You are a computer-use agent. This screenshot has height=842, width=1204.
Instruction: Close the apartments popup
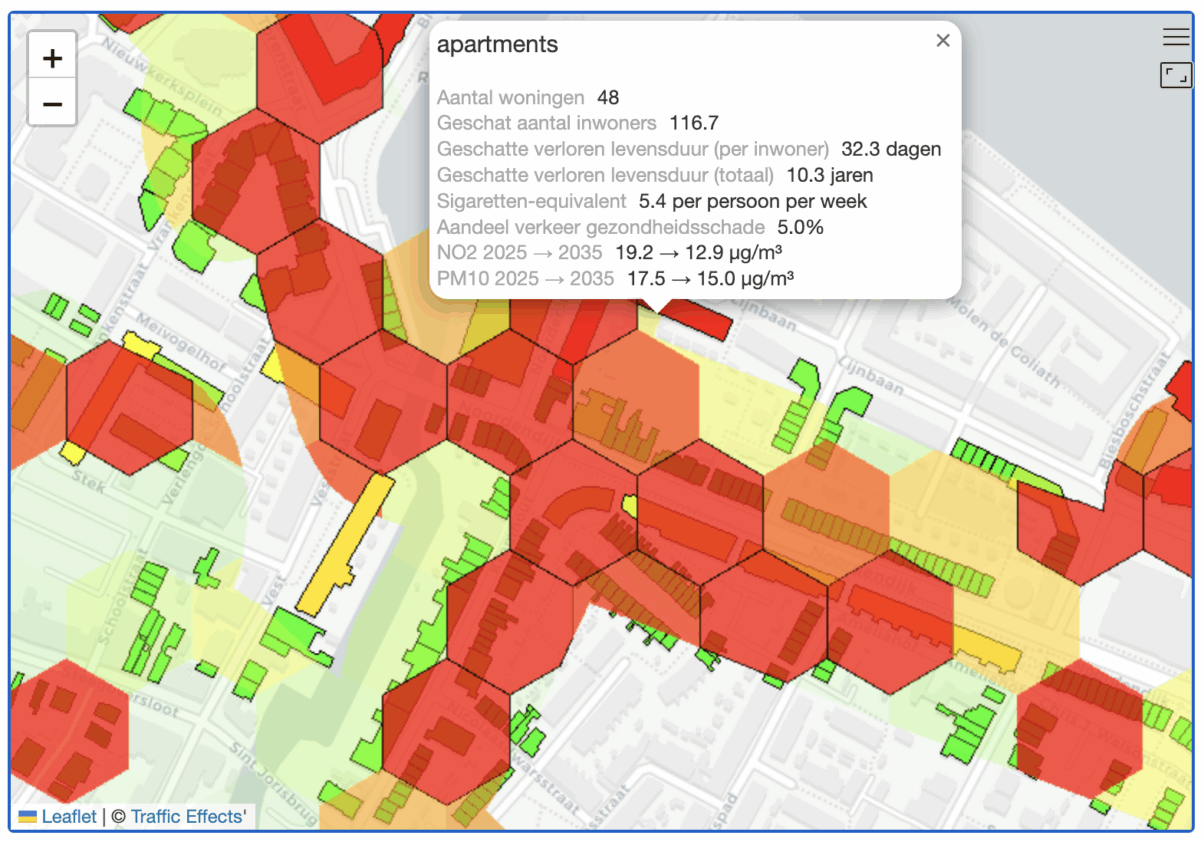click(x=942, y=41)
